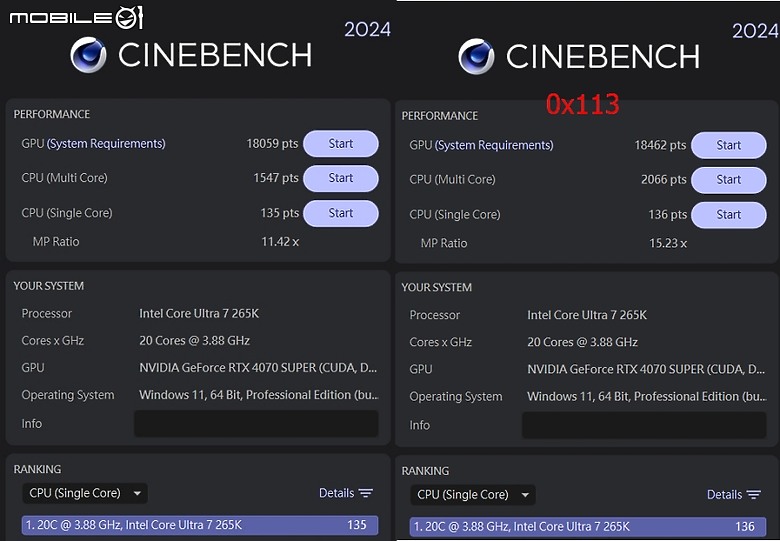Click the Details link in the right window ranking
Viewport: 780px width, 541px height.
click(x=724, y=494)
